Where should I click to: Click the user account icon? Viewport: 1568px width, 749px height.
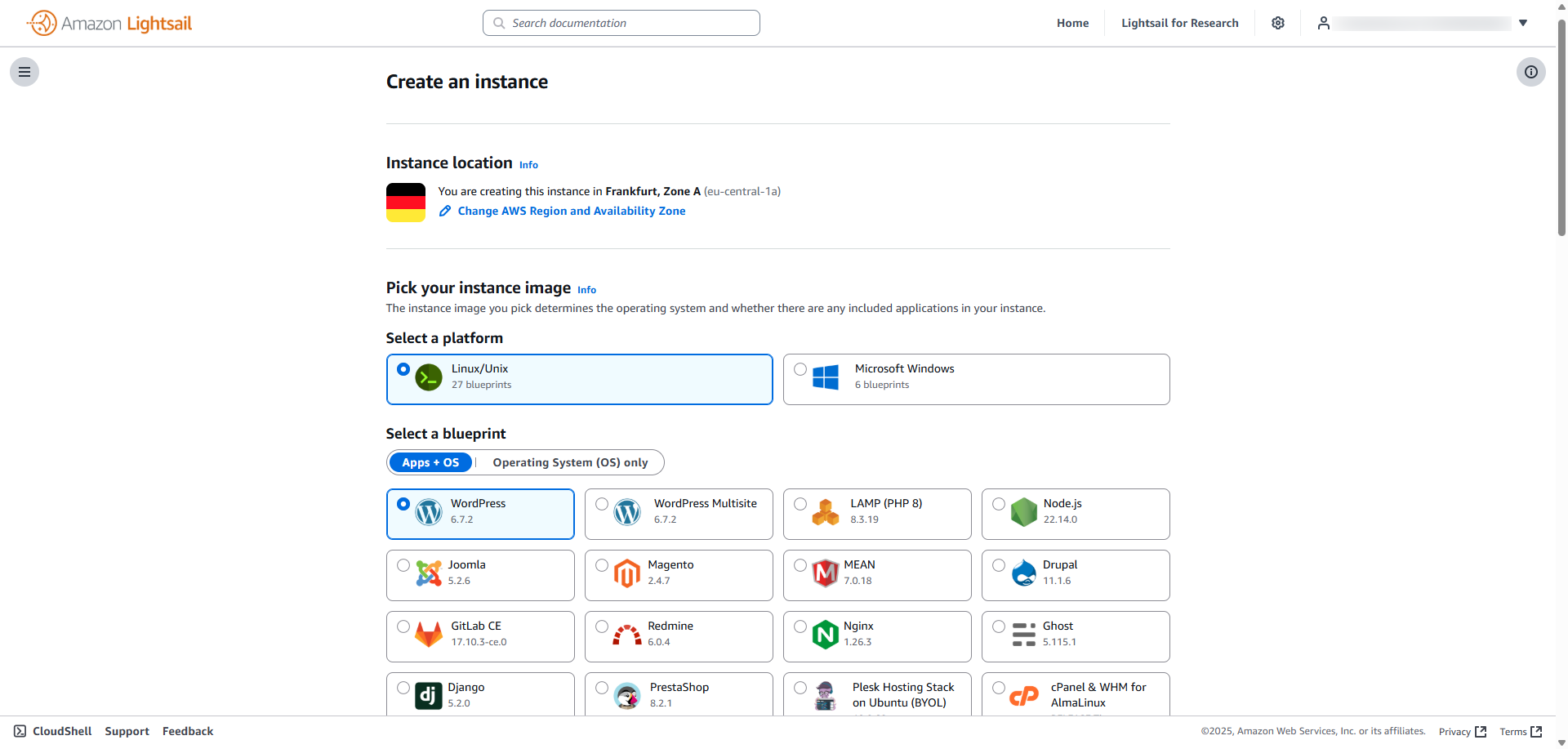tap(1324, 23)
